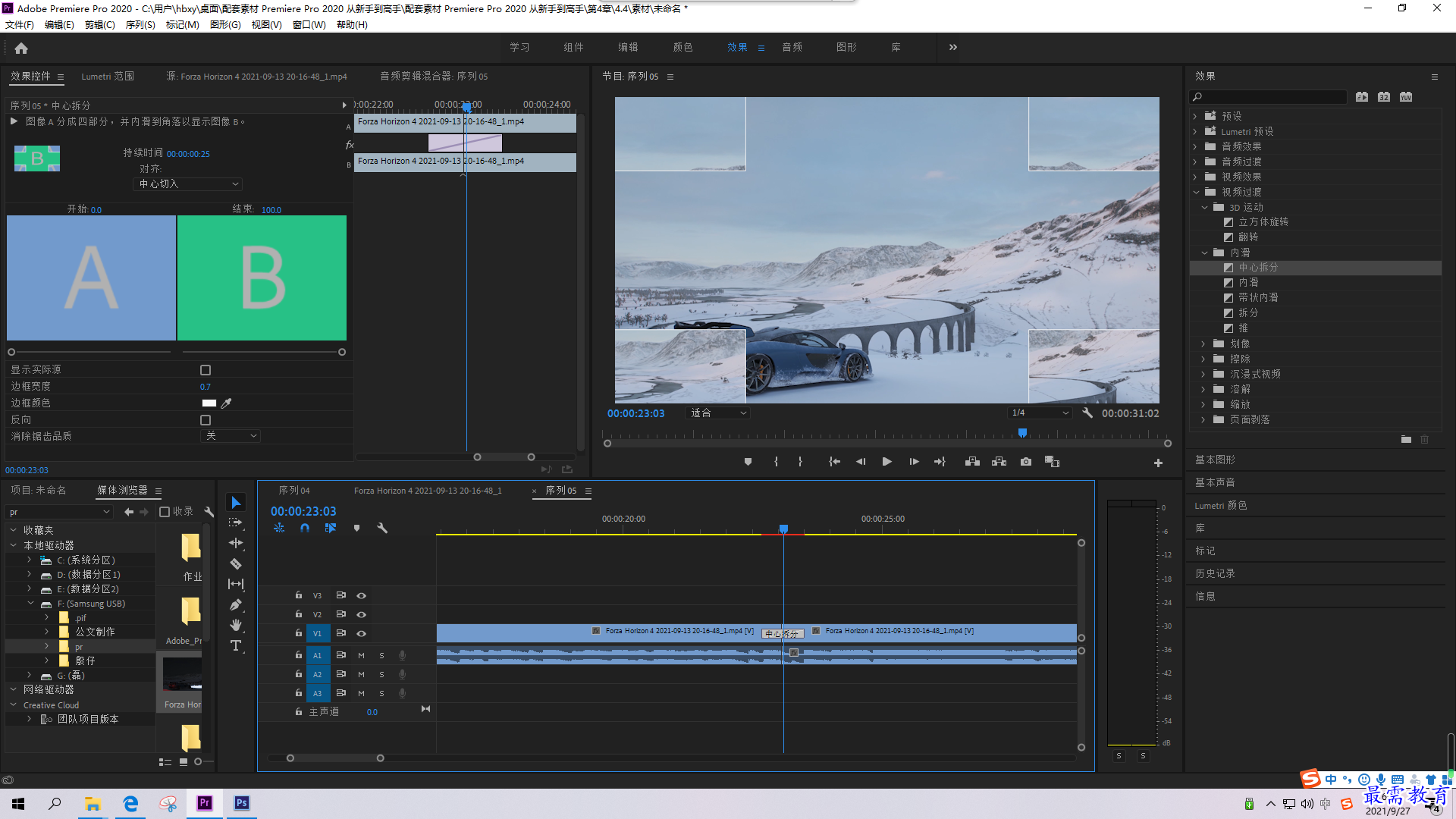Open the 文件(F) menu
The height and width of the screenshot is (819, 1456).
point(20,25)
